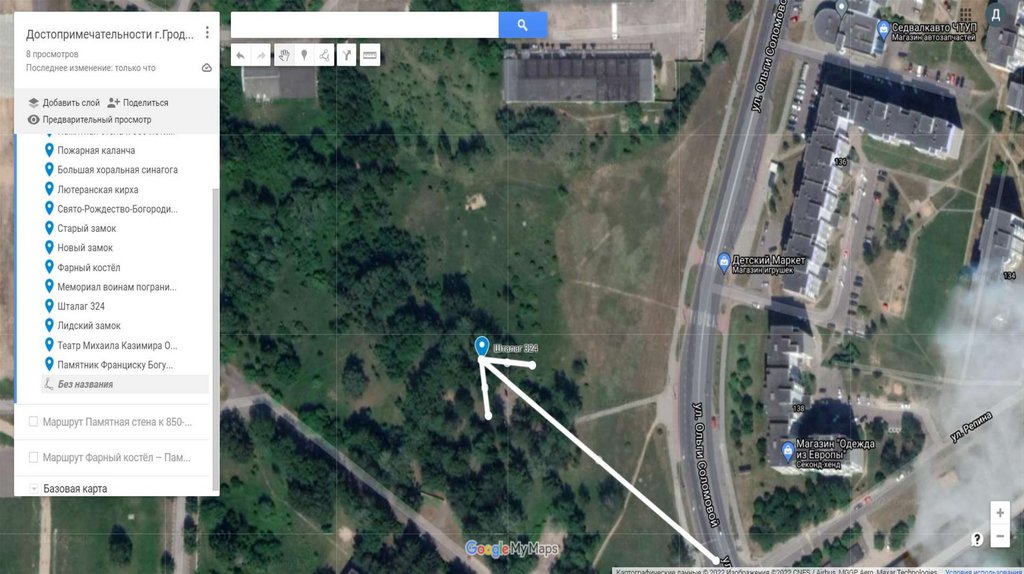Select the add marker tool
The image size is (1024, 574).
[304, 56]
